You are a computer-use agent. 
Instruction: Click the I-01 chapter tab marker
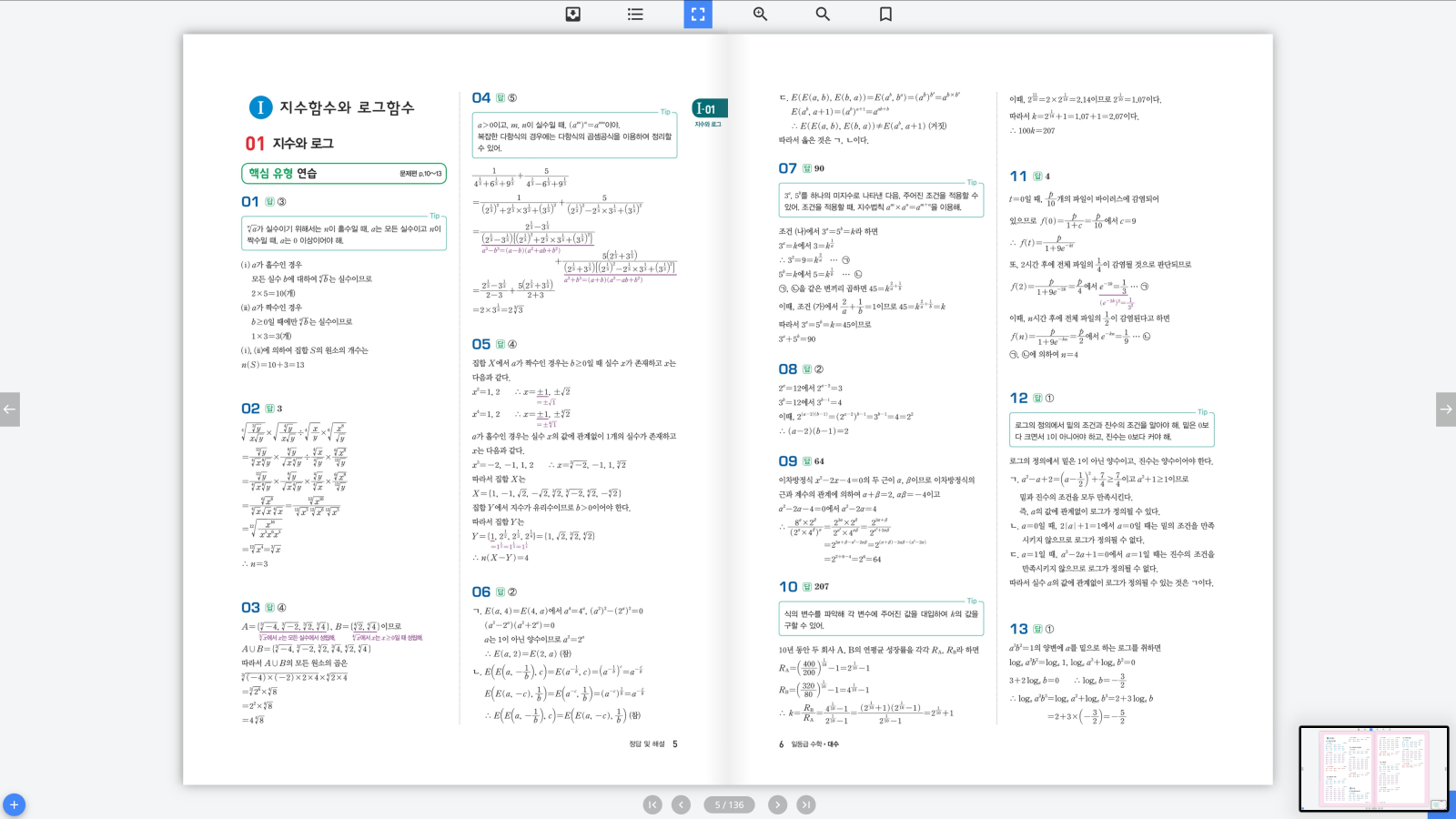[x=709, y=109]
